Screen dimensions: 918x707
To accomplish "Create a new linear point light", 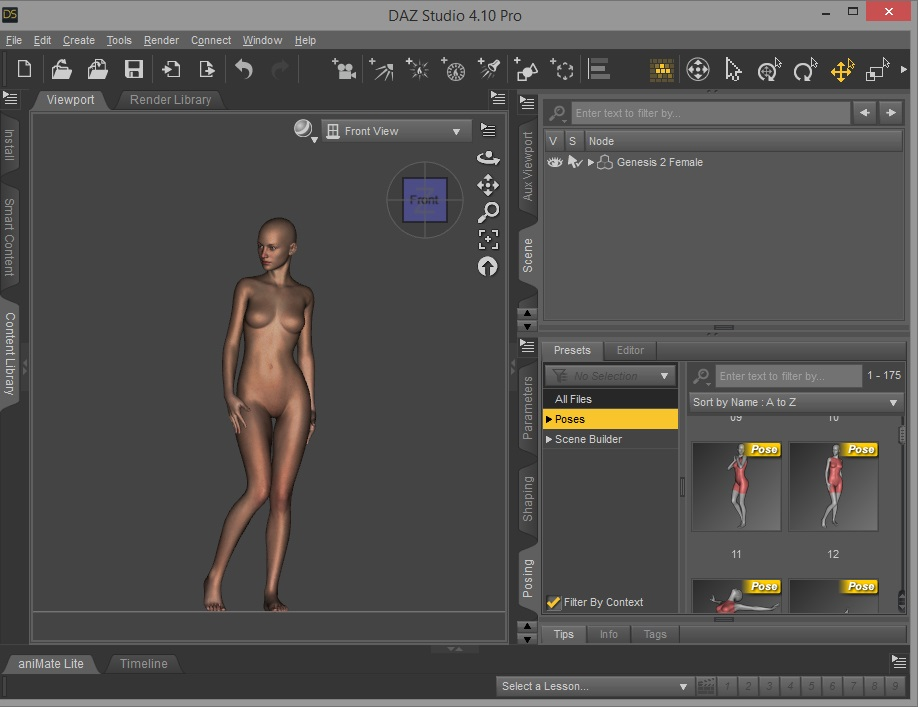I will (453, 69).
